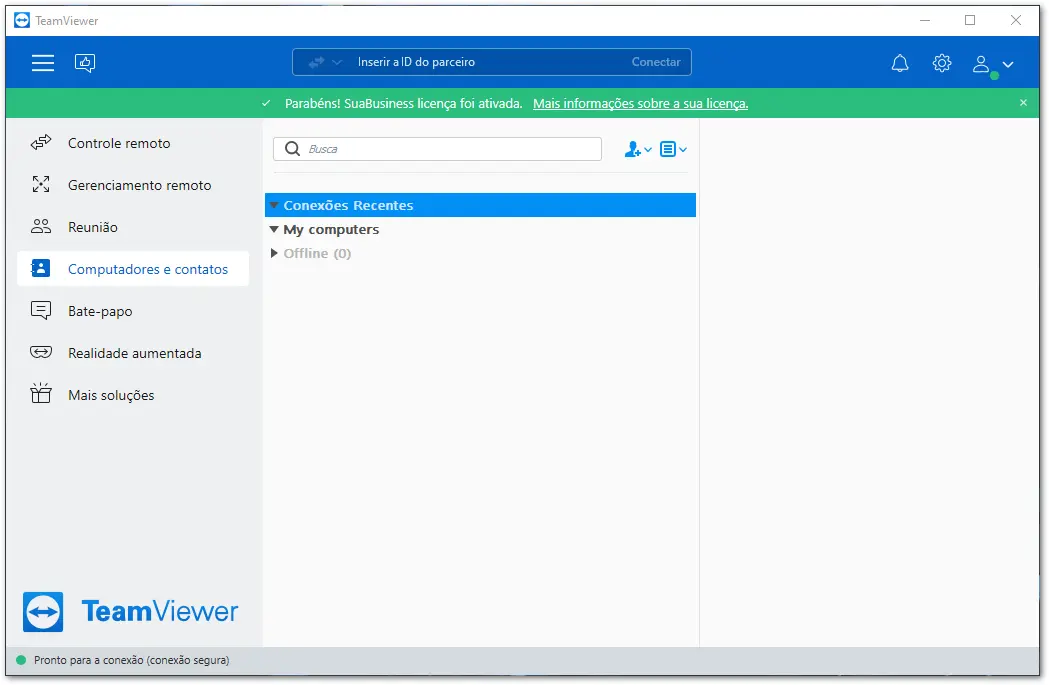The height and width of the screenshot is (685, 1049).
Task: Click the Conectar button
Action: [656, 62]
